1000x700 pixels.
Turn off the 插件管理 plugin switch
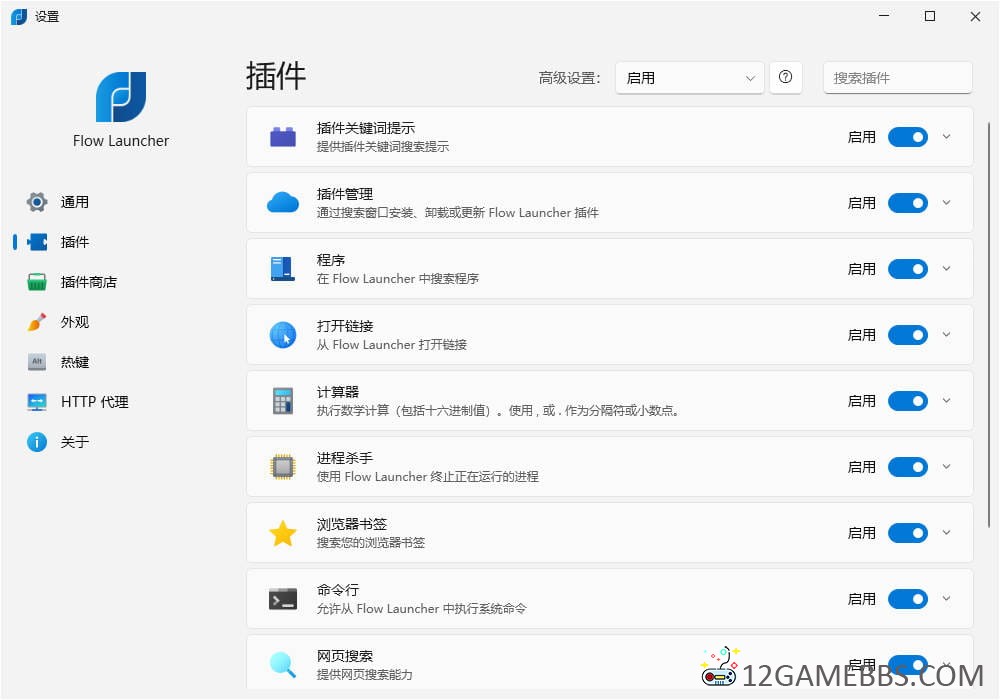[x=908, y=203]
